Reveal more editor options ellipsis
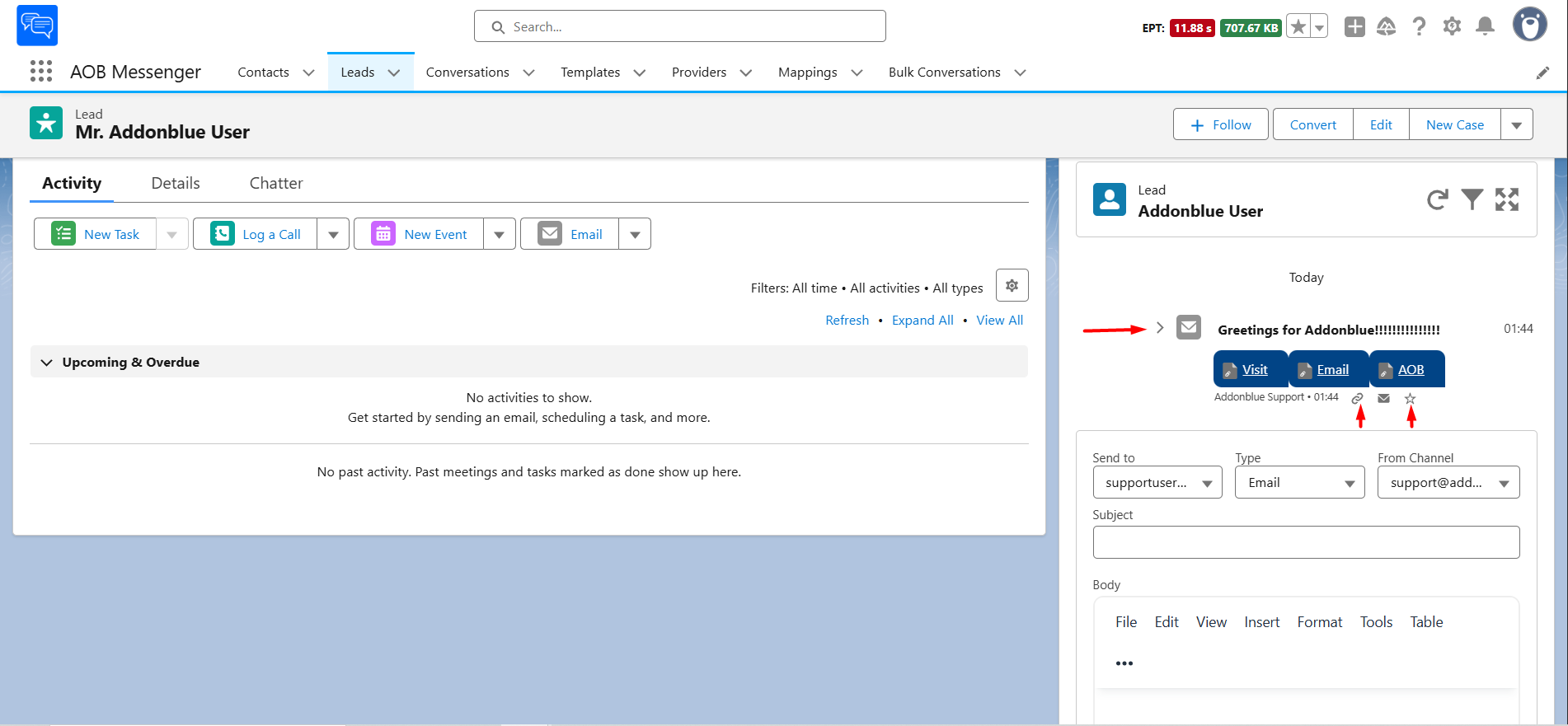This screenshot has height=726, width=1568. pyautogui.click(x=1124, y=663)
